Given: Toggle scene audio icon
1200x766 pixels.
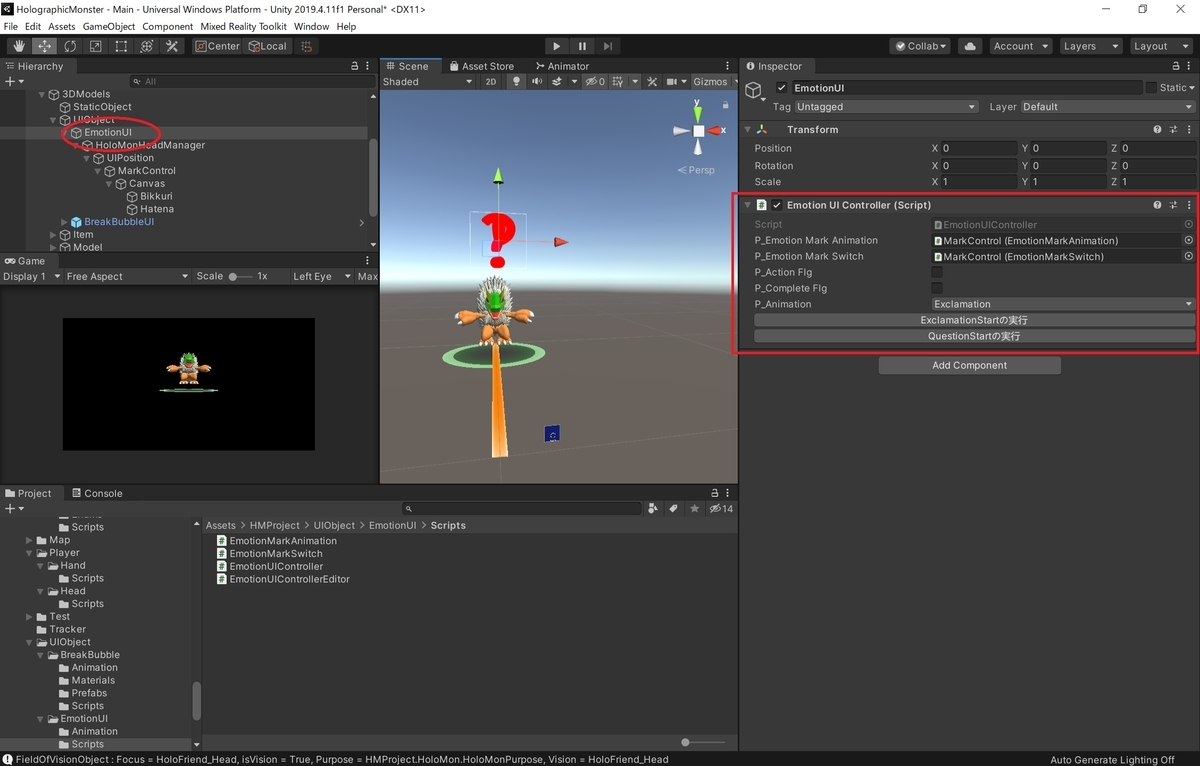Looking at the screenshot, I should coord(536,81).
